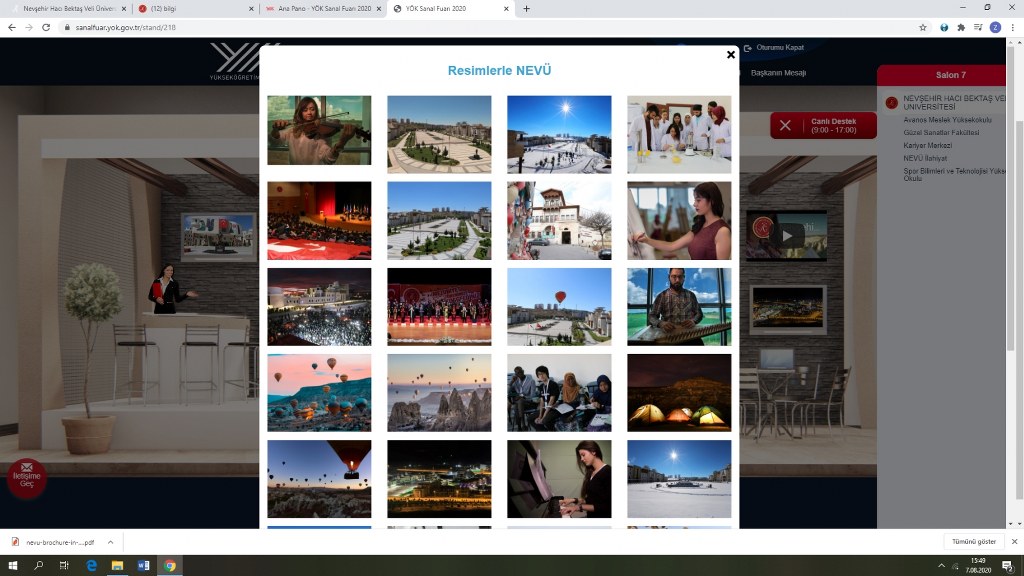Open the violin player photo
This screenshot has height=576, width=1024.
[x=319, y=130]
